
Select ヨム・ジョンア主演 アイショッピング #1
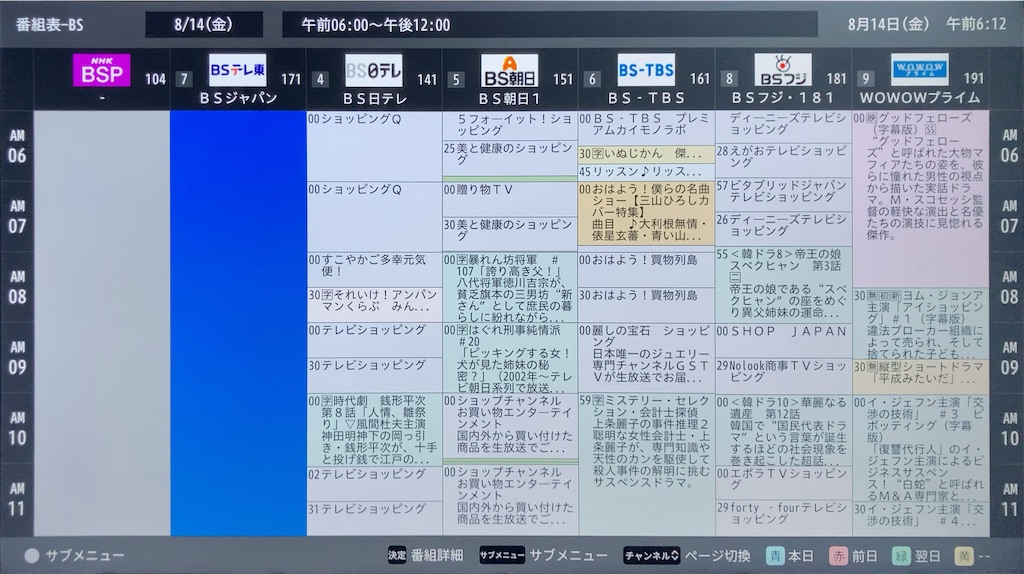coord(920,323)
